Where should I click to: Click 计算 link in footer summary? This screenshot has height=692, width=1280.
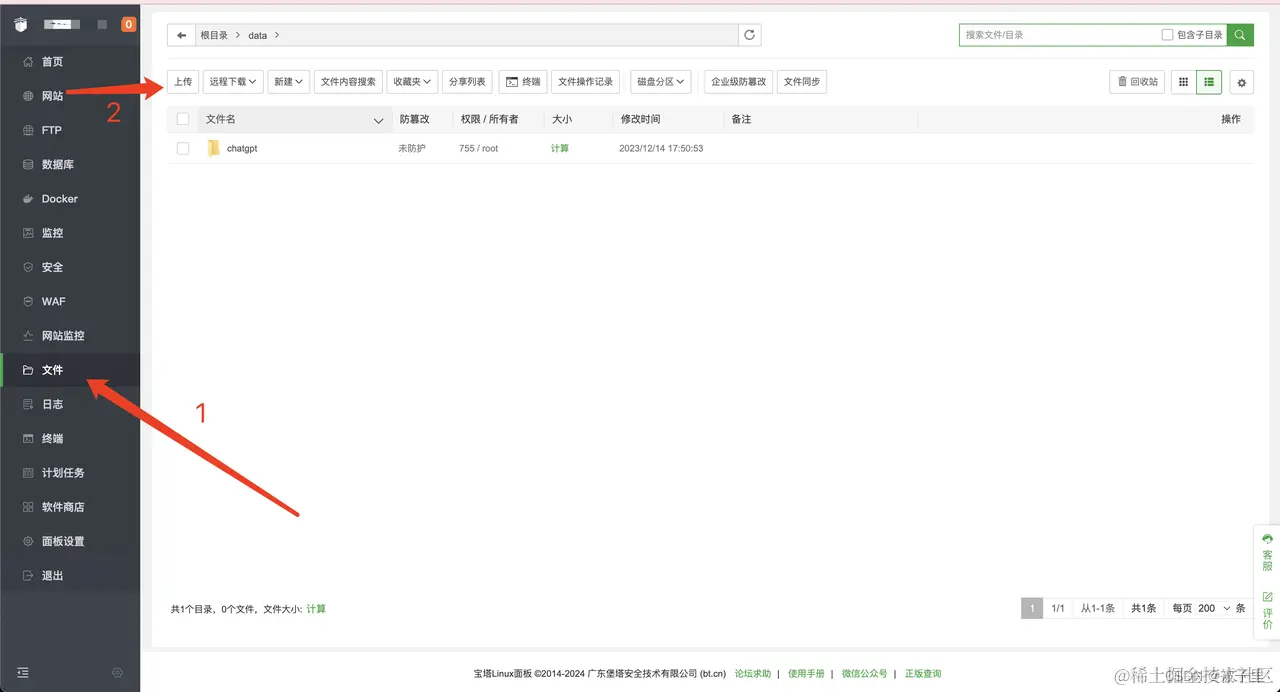316,609
